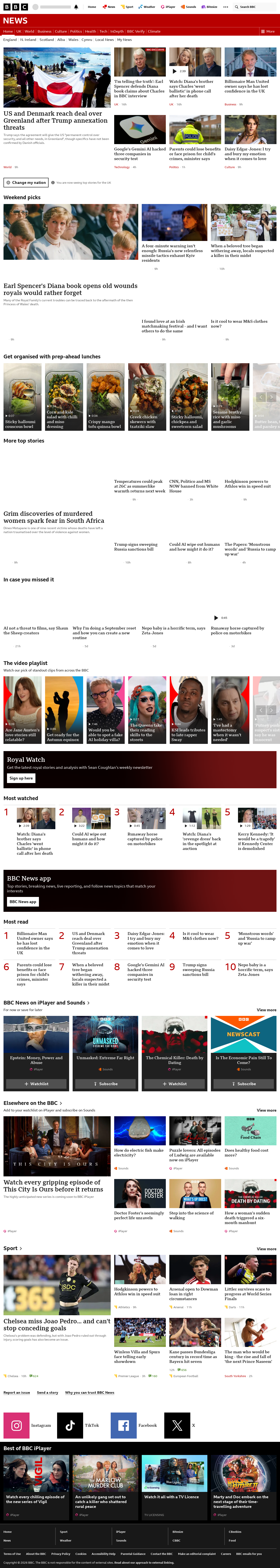The image size is (280, 1568).
Task: Open the Local News regional link
Action: pyautogui.click(x=105, y=40)
